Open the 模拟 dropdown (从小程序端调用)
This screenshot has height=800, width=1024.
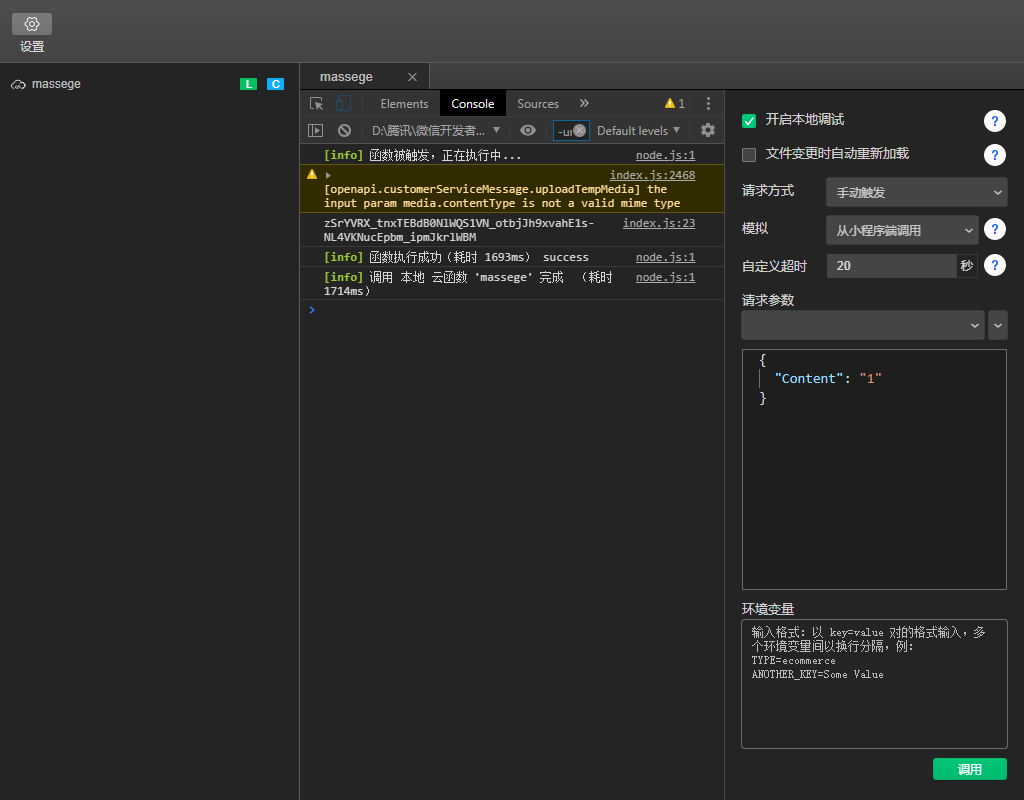coord(901,230)
